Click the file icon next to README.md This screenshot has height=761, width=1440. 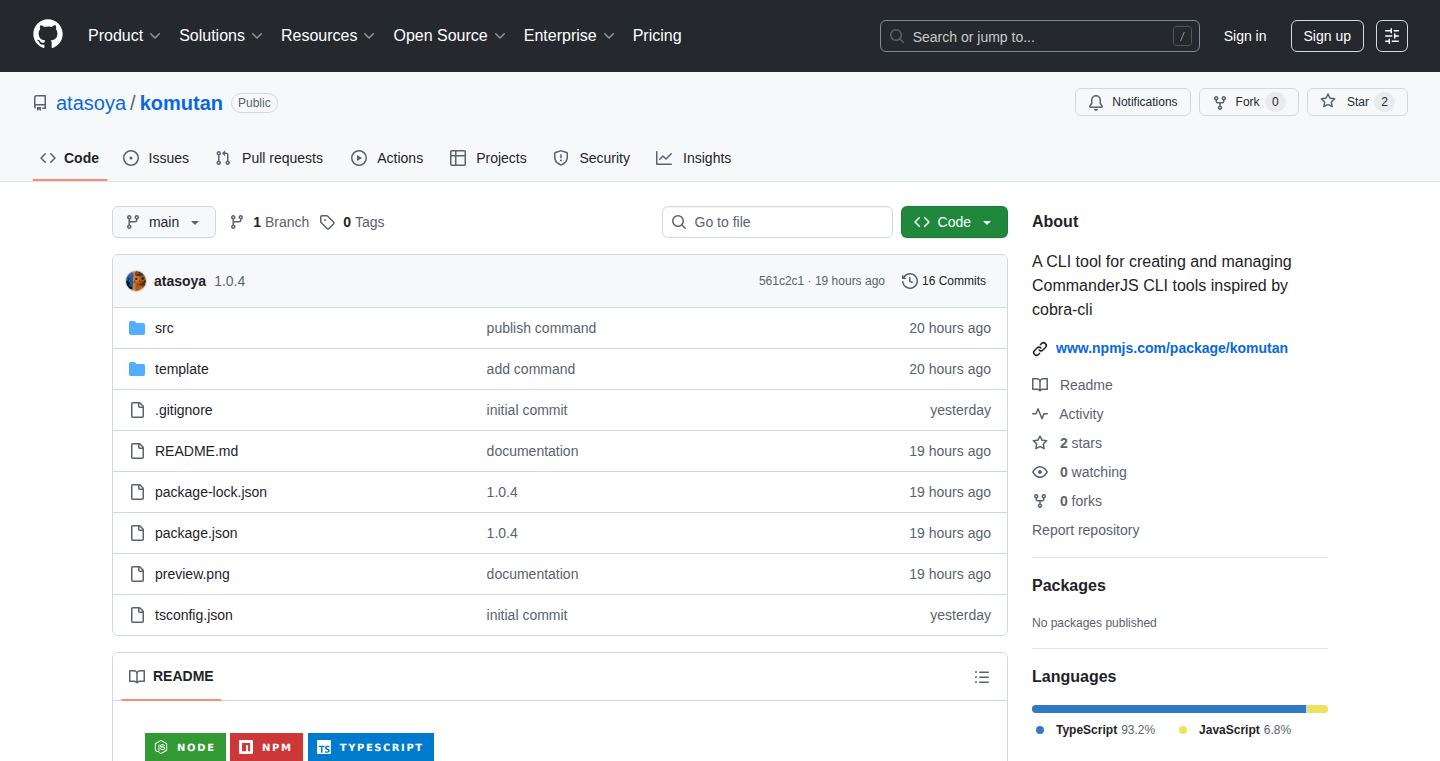[x=137, y=451]
